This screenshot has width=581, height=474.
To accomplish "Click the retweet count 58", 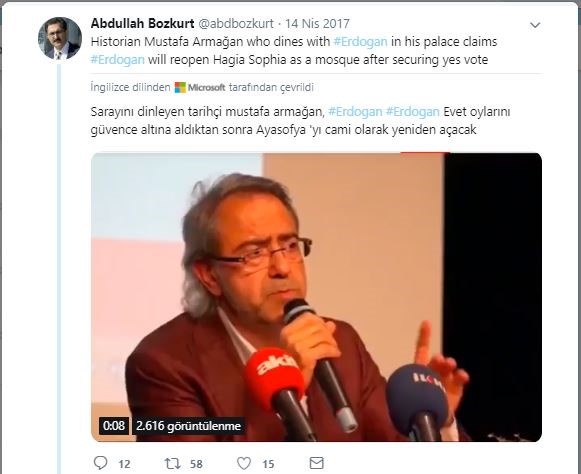I will point(196,464).
